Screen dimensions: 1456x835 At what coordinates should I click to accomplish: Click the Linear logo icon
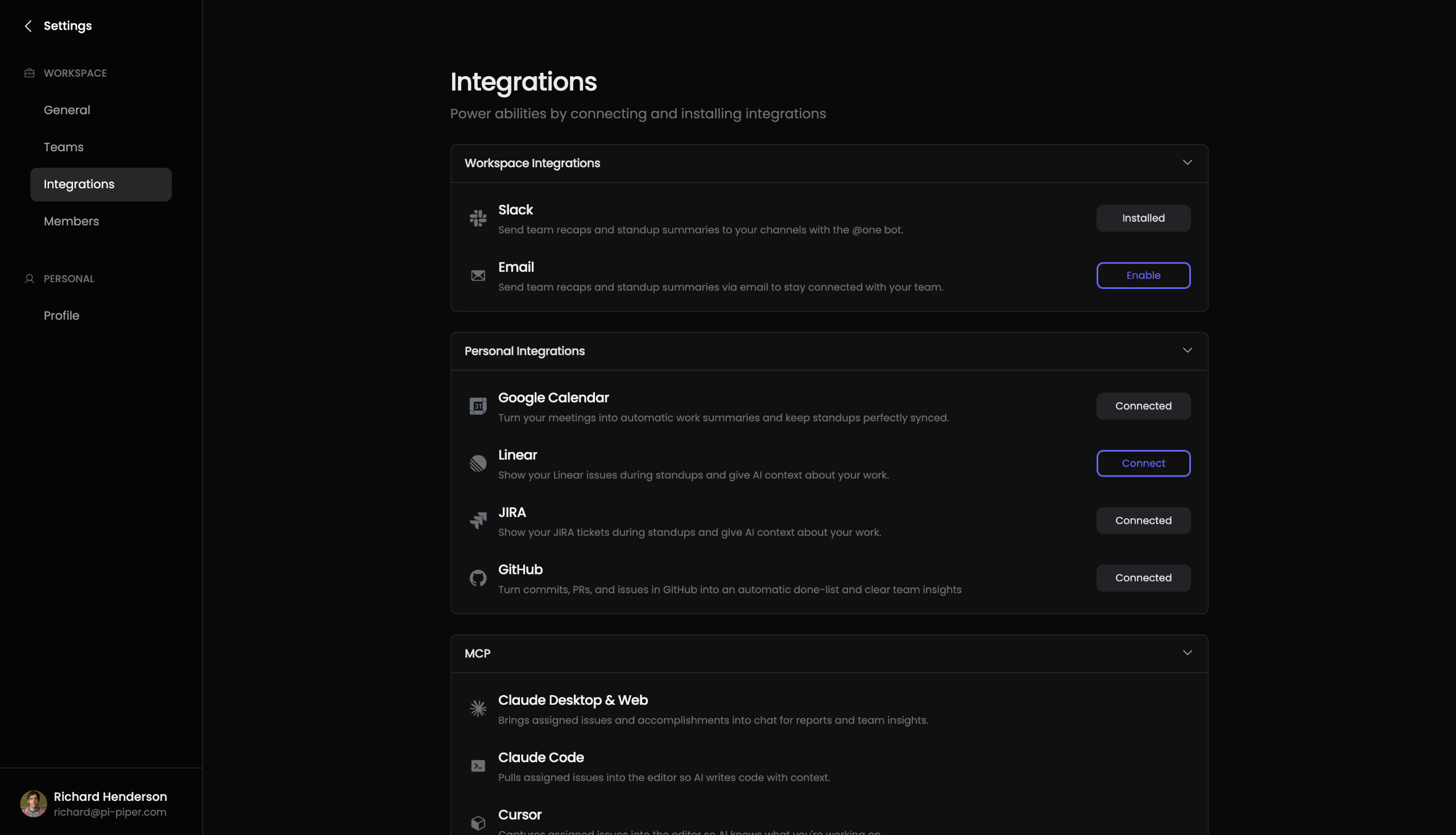coord(478,464)
